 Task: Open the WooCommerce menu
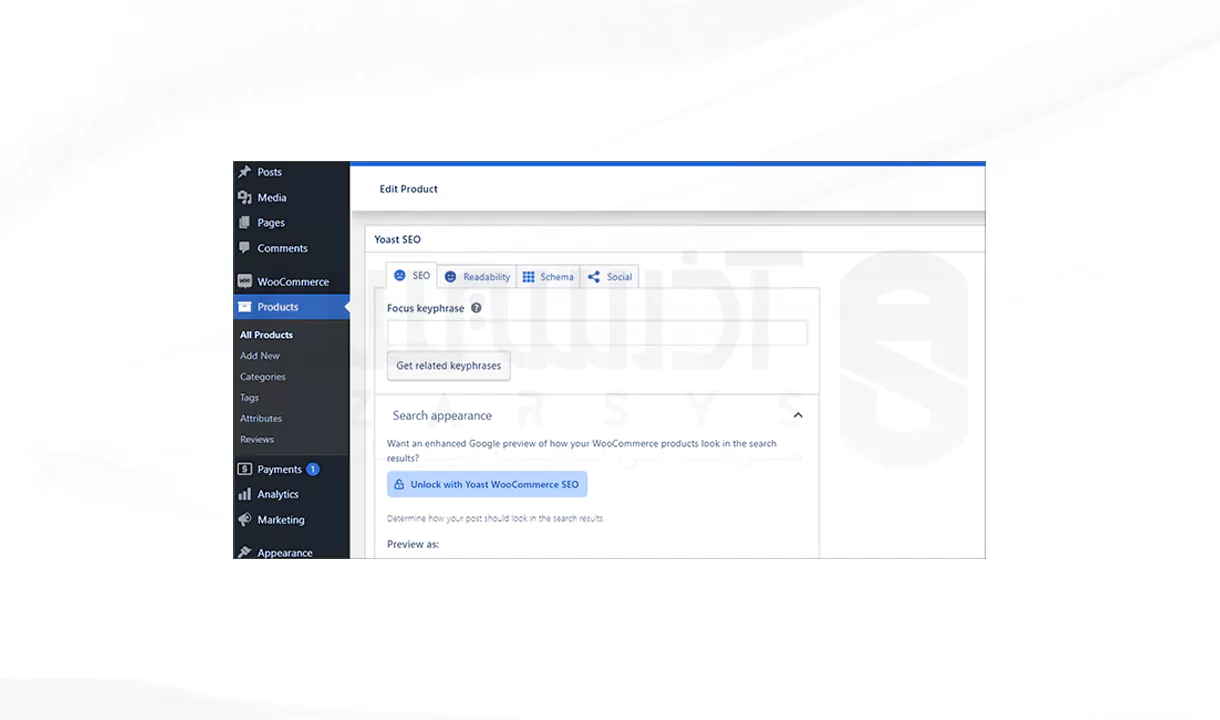point(291,282)
